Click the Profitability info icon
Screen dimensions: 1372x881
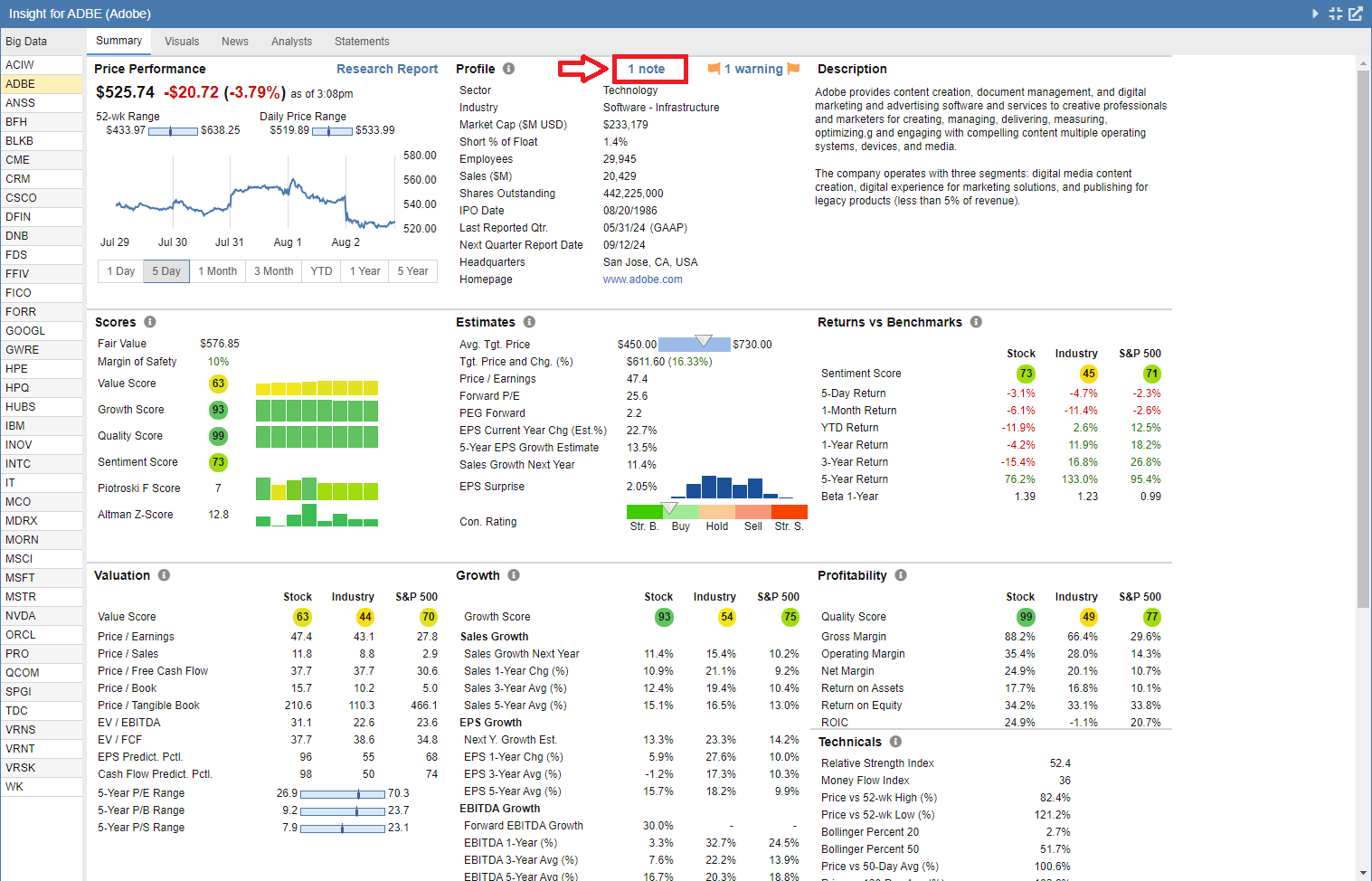click(901, 575)
